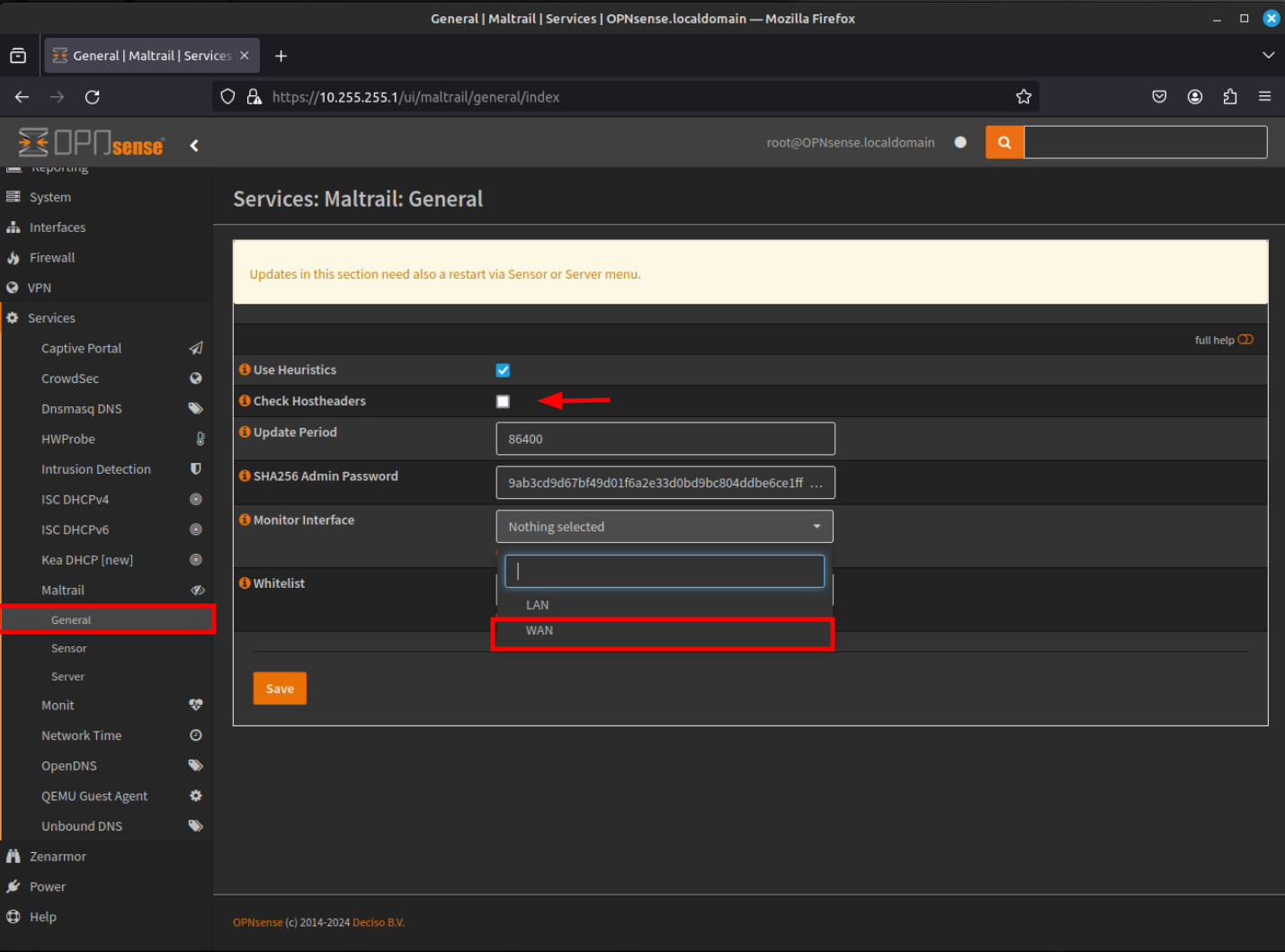Toggle the full help switch
The width and height of the screenshot is (1285, 952).
coord(1245,340)
